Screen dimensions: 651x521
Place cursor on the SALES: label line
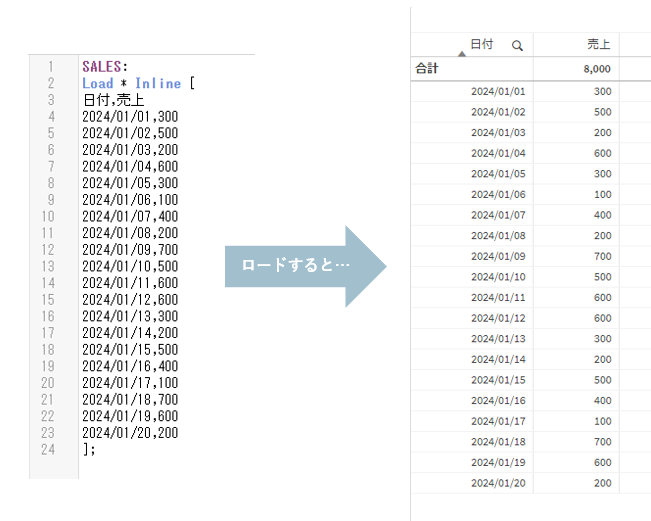(x=105, y=67)
